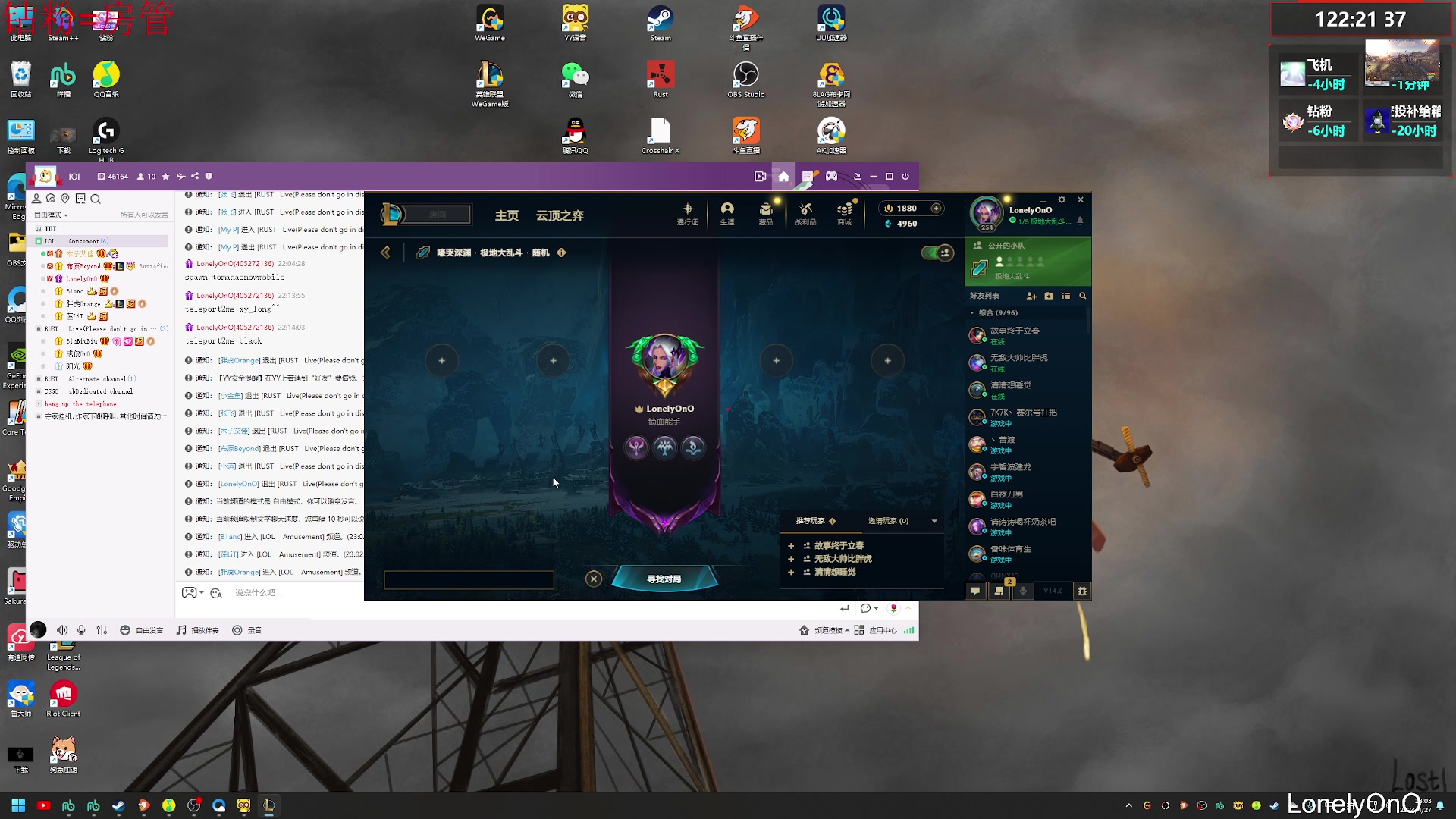1456x819 pixels.
Task: Open 应用中心 app center in YY
Action: 875,630
